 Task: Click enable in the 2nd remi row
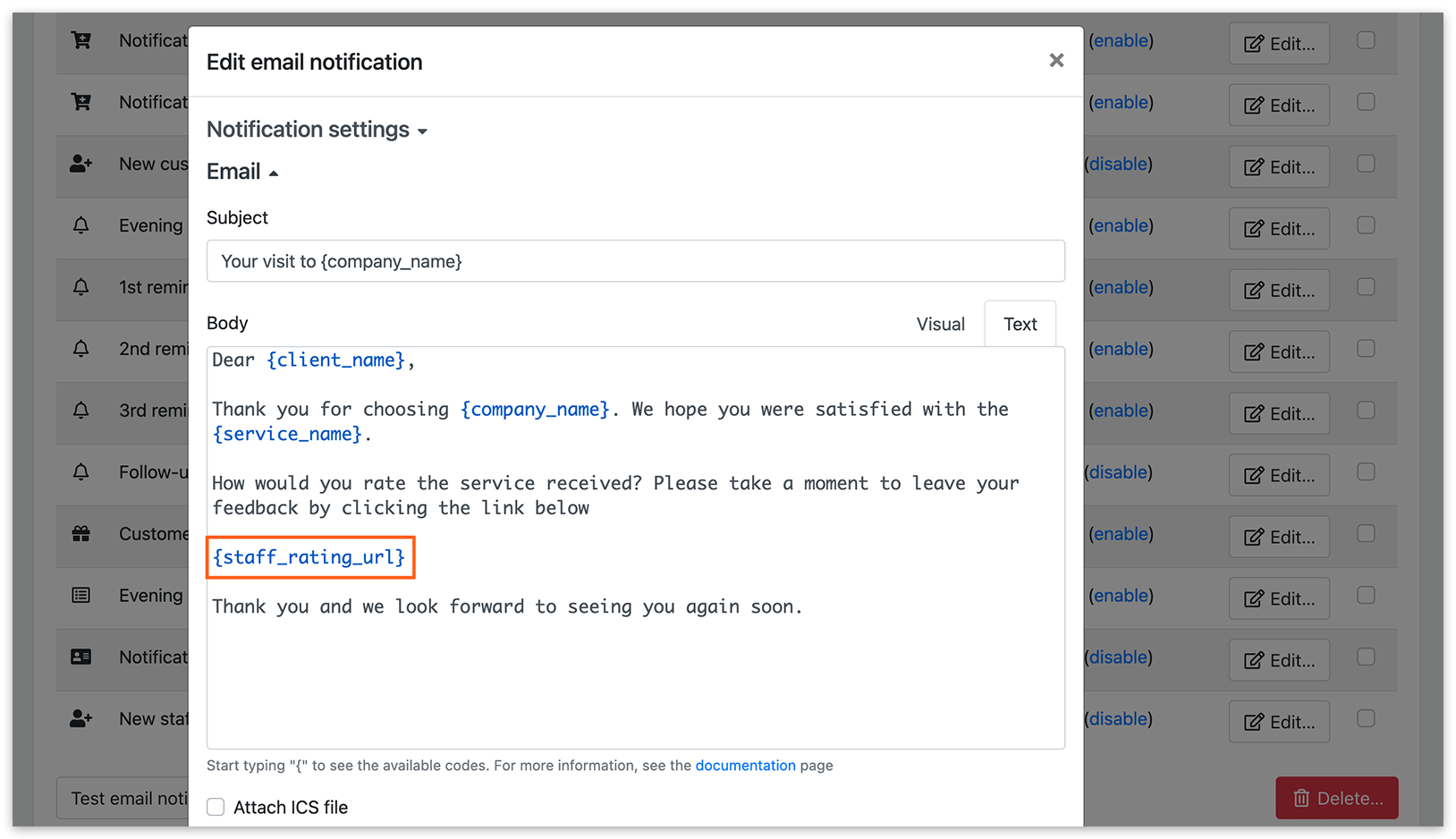coord(1121,349)
